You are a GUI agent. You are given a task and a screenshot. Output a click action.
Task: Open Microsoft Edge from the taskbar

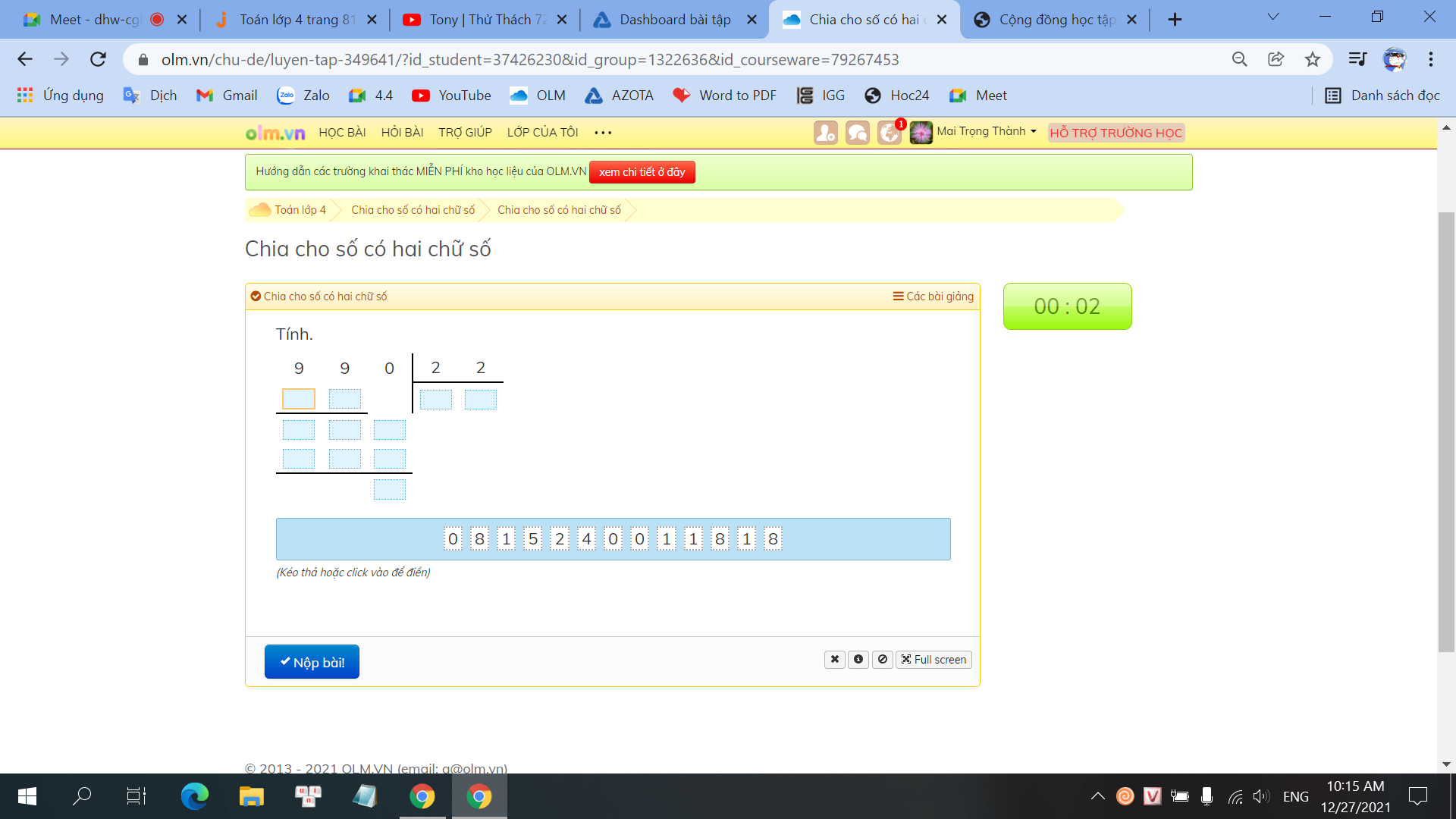194,796
